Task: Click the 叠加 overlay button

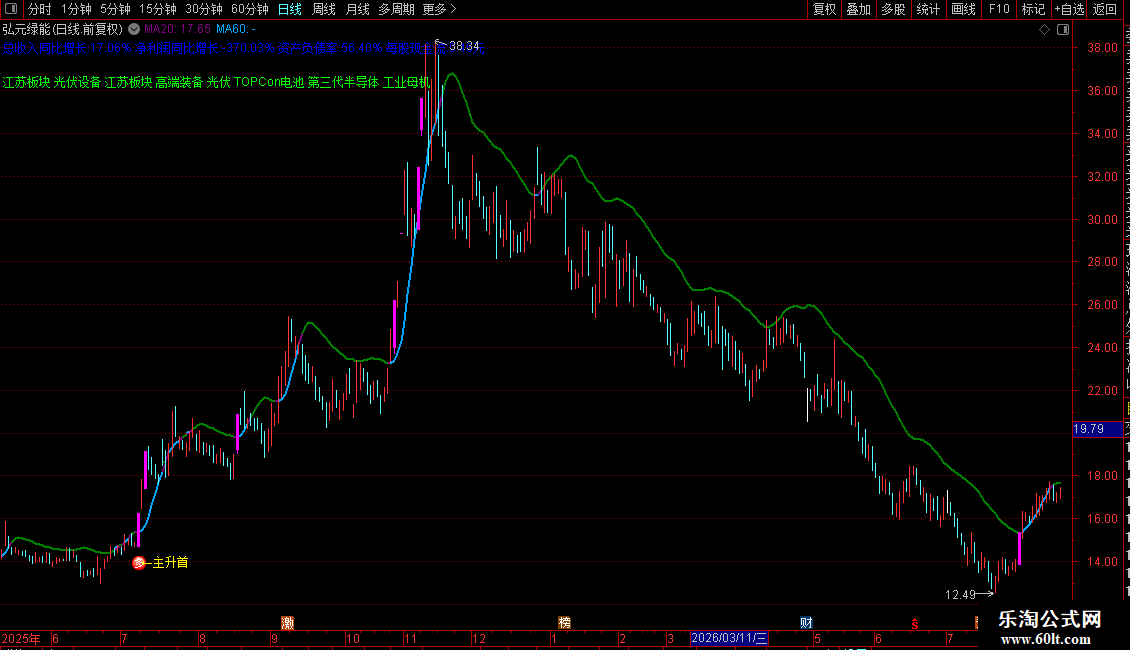Action: pyautogui.click(x=858, y=9)
